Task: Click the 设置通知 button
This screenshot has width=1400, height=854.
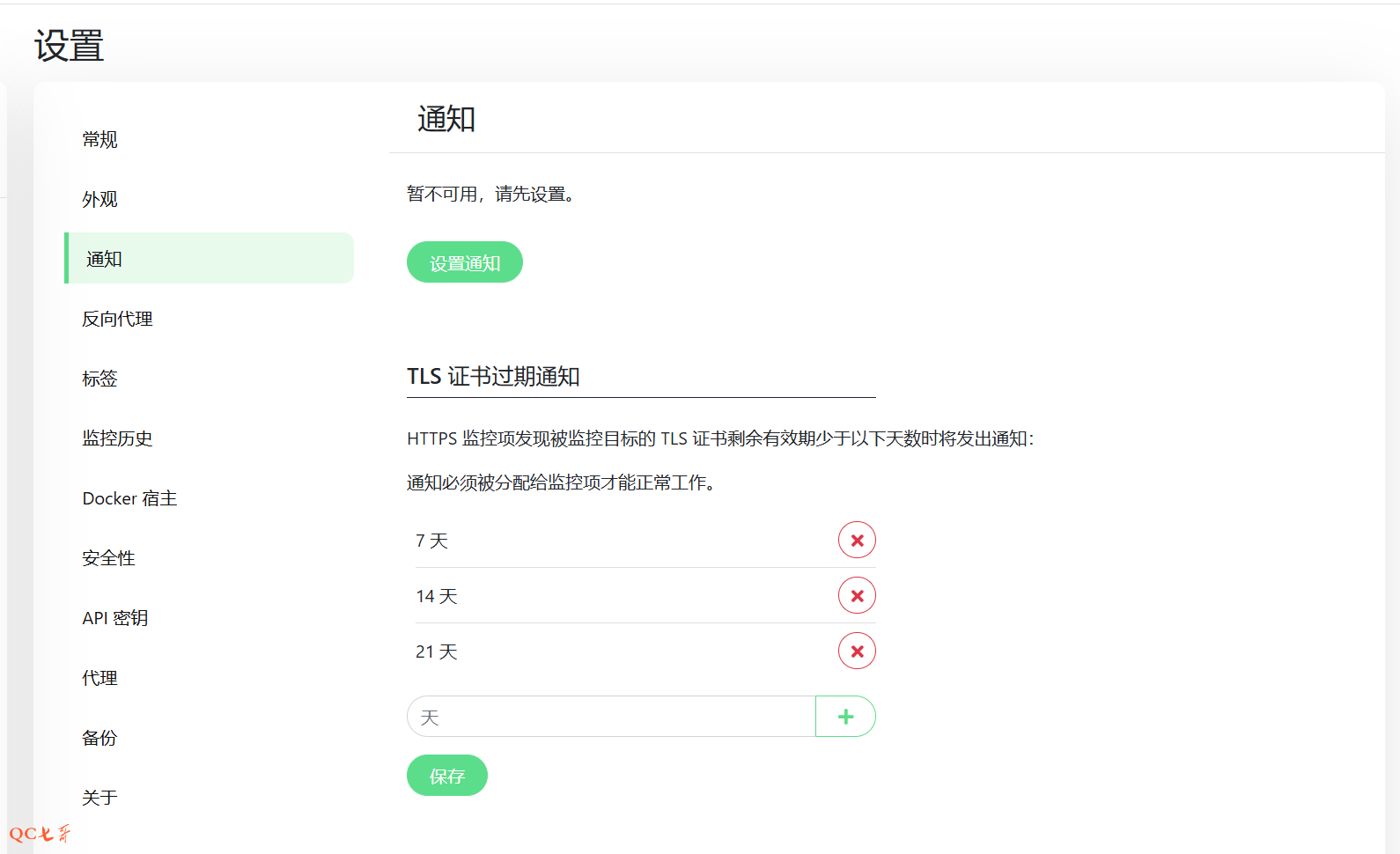Action: point(464,262)
